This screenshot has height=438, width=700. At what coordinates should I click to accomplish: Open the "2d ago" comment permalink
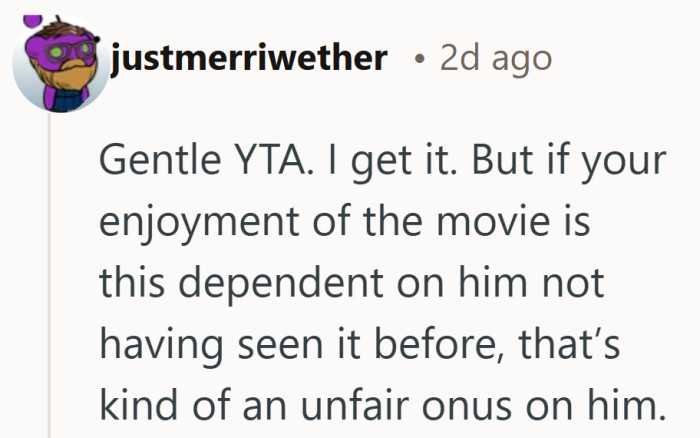[x=495, y=58]
